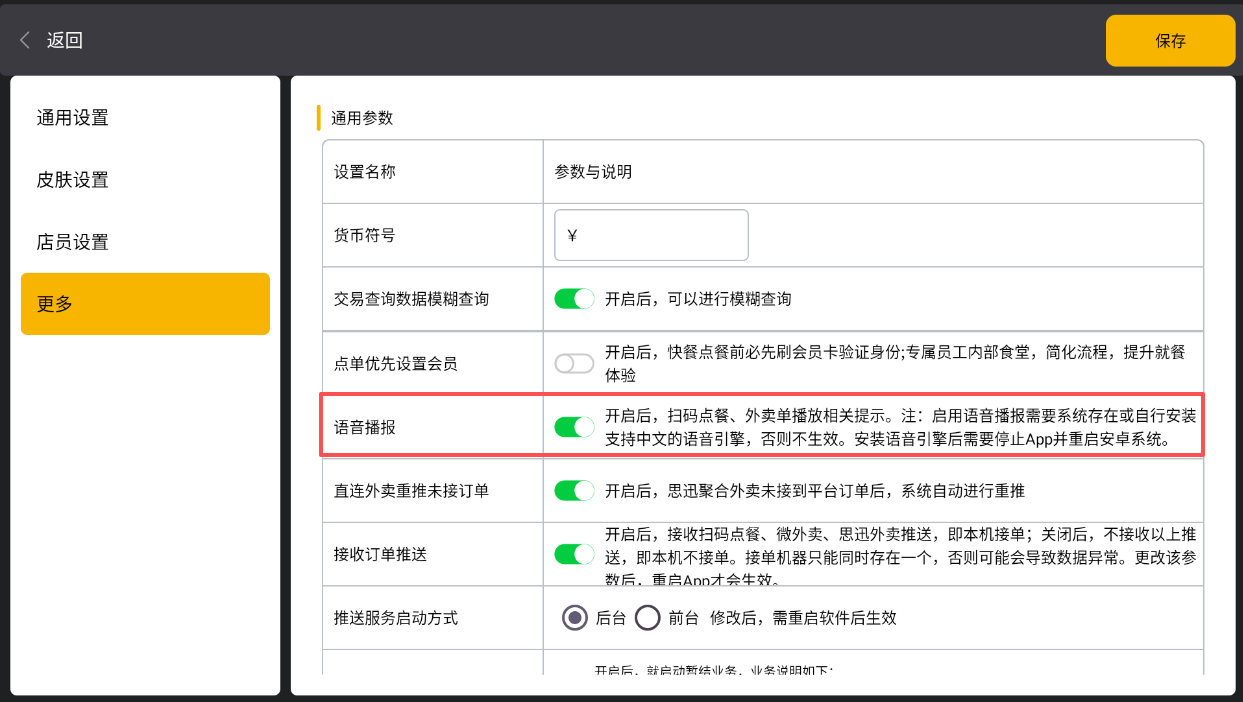Toggle 直连外卖重推未接订单 switch off

(x=575, y=491)
